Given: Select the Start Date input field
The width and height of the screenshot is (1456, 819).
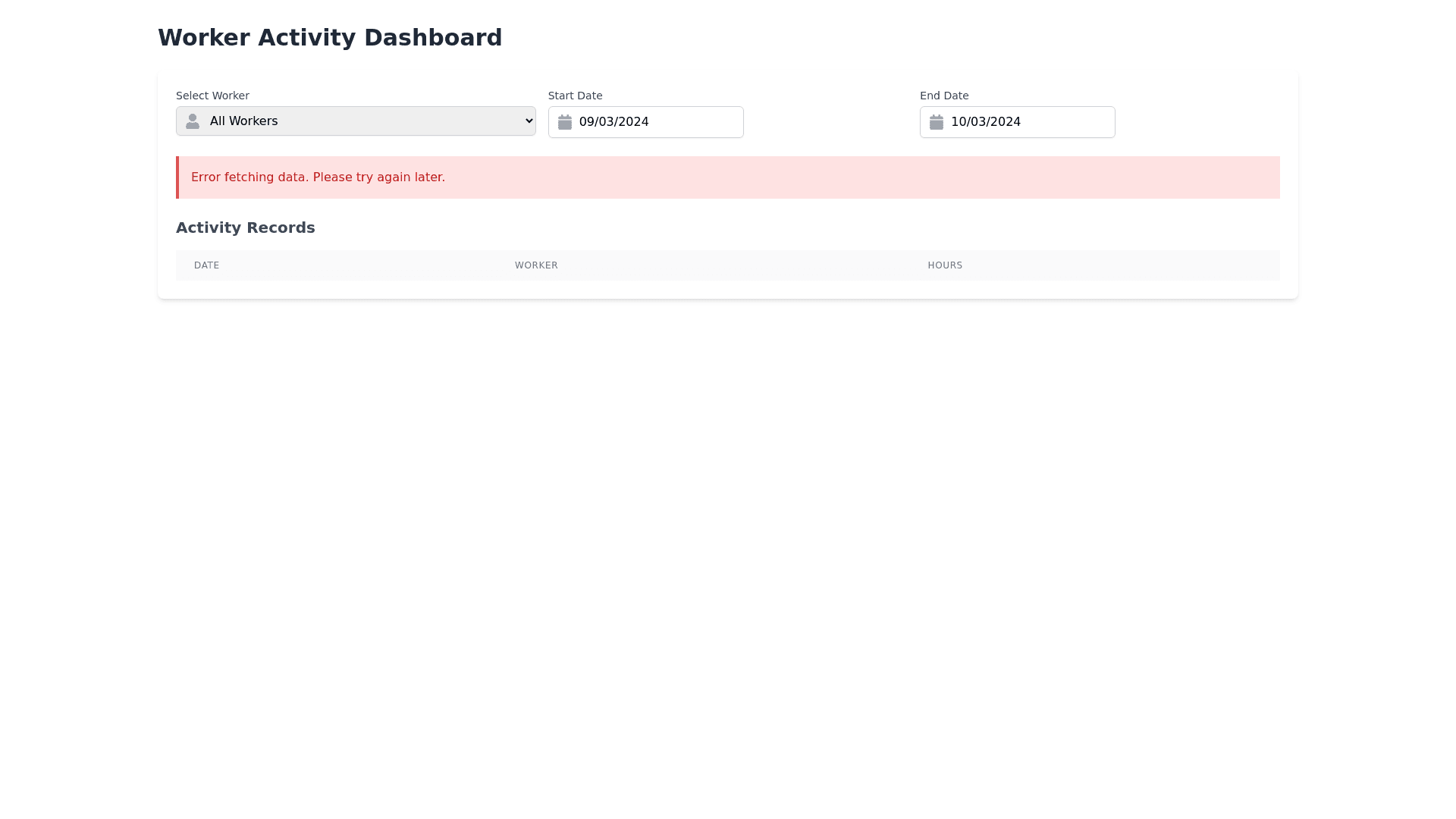Looking at the screenshot, I should click(x=645, y=122).
